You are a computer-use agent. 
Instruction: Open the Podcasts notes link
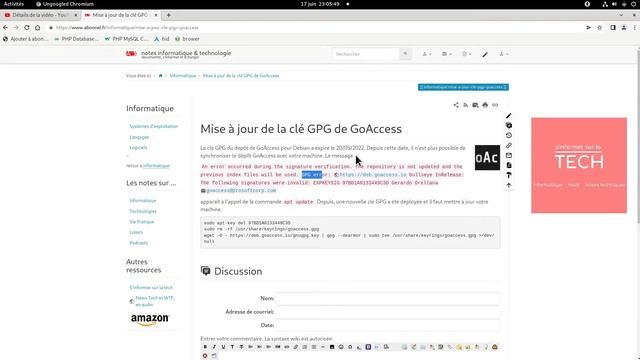[x=138, y=243]
